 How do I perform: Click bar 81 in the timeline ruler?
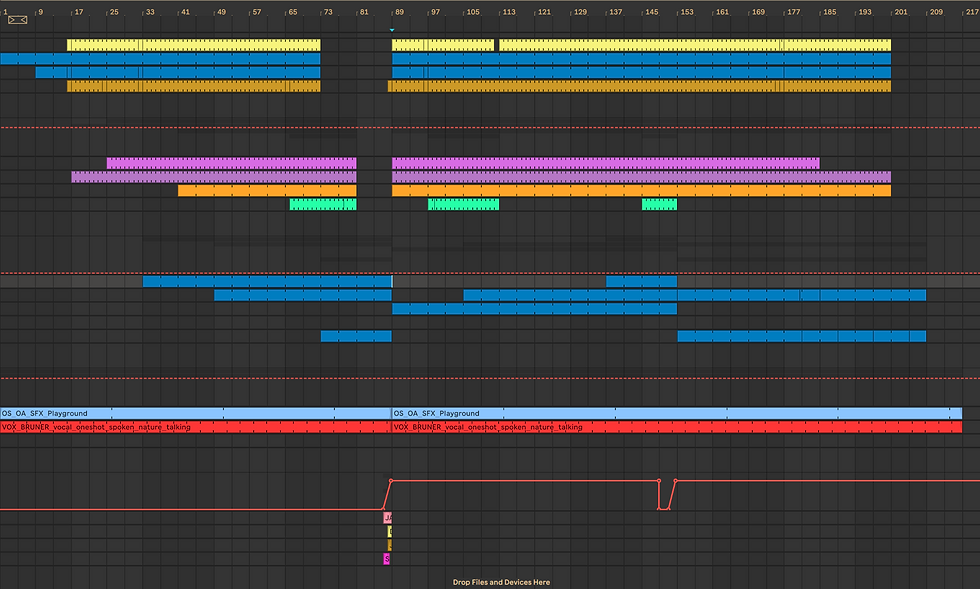click(364, 12)
